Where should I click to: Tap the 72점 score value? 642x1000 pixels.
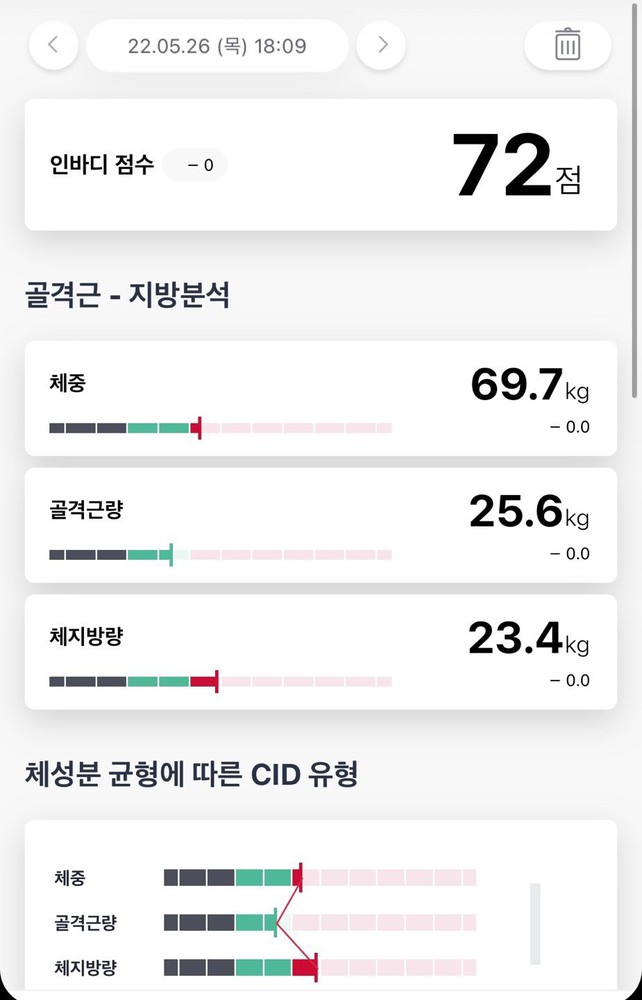(515, 166)
